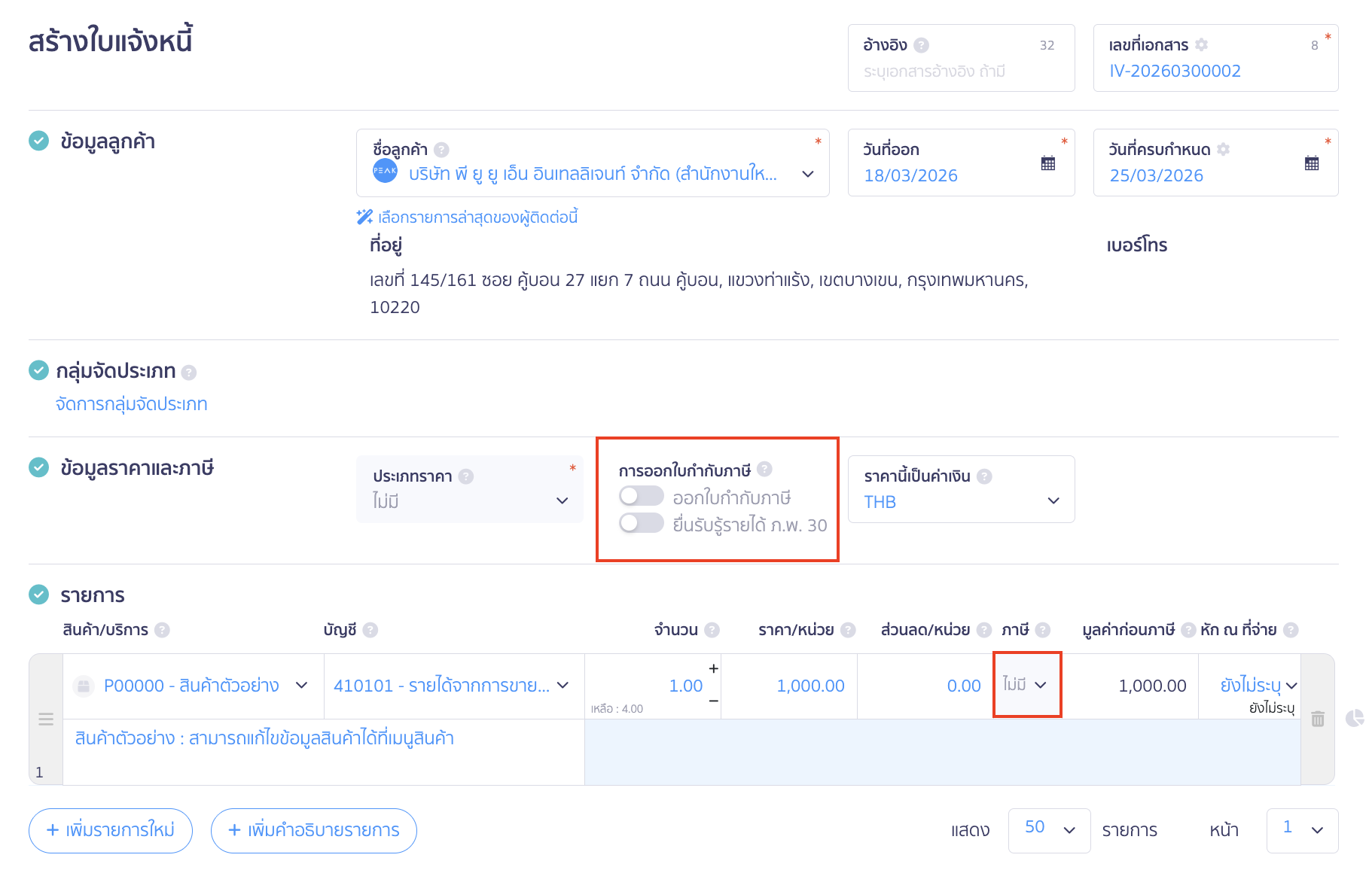Open the จัดการกลุ่มจัดประเภท link
This screenshot has height=870, width=1372.
click(132, 404)
